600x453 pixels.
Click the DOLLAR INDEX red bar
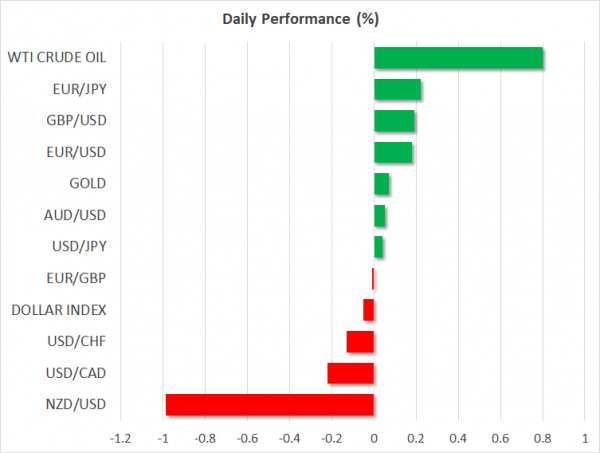click(x=368, y=310)
